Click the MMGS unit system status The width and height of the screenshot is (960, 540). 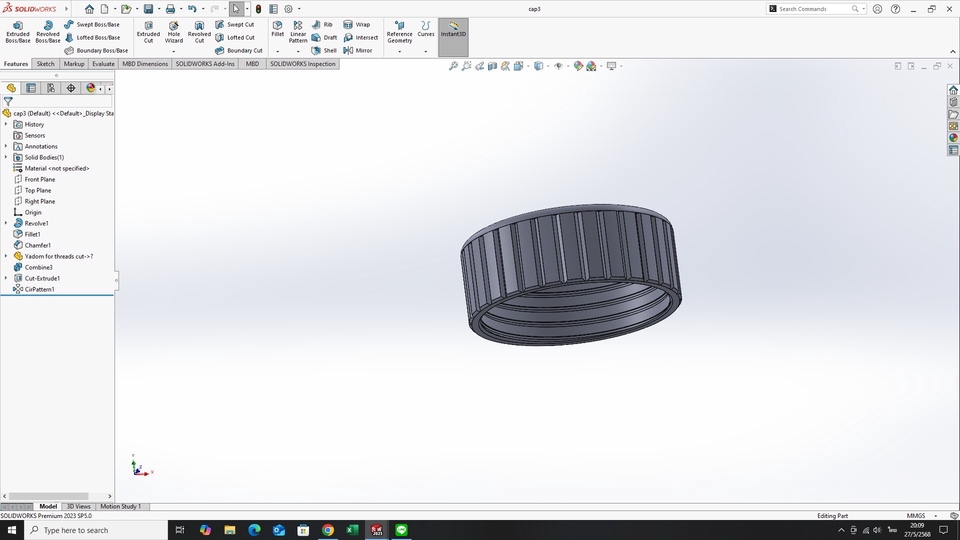tap(916, 516)
